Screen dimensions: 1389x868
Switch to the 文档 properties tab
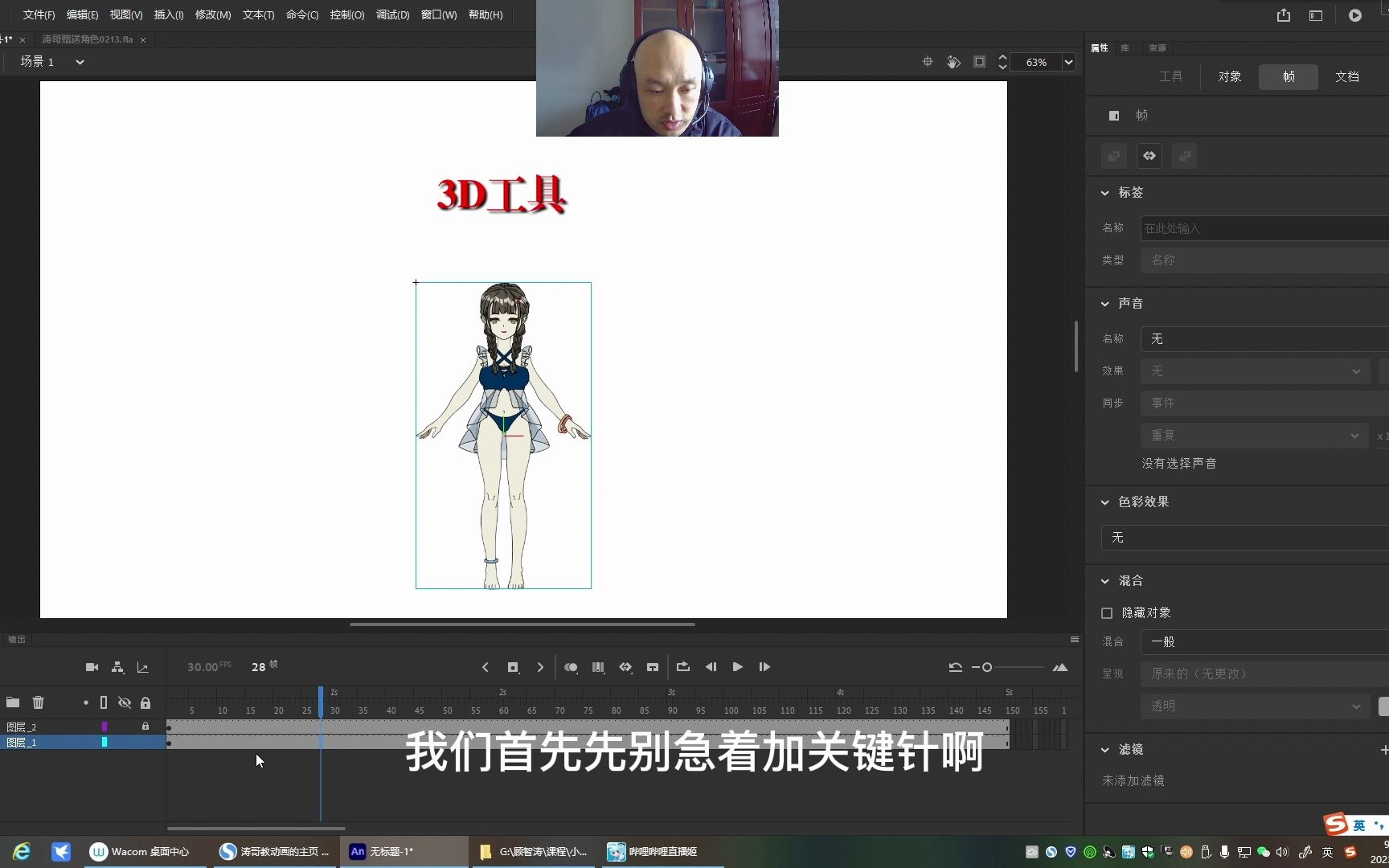pos(1347,77)
